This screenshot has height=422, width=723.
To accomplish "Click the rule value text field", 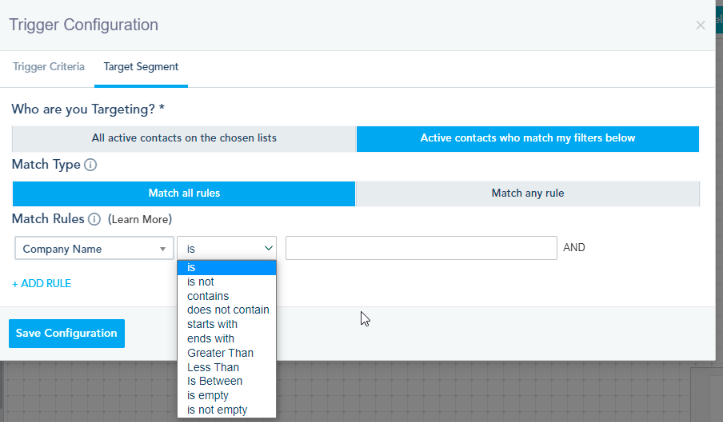I will [x=420, y=248].
